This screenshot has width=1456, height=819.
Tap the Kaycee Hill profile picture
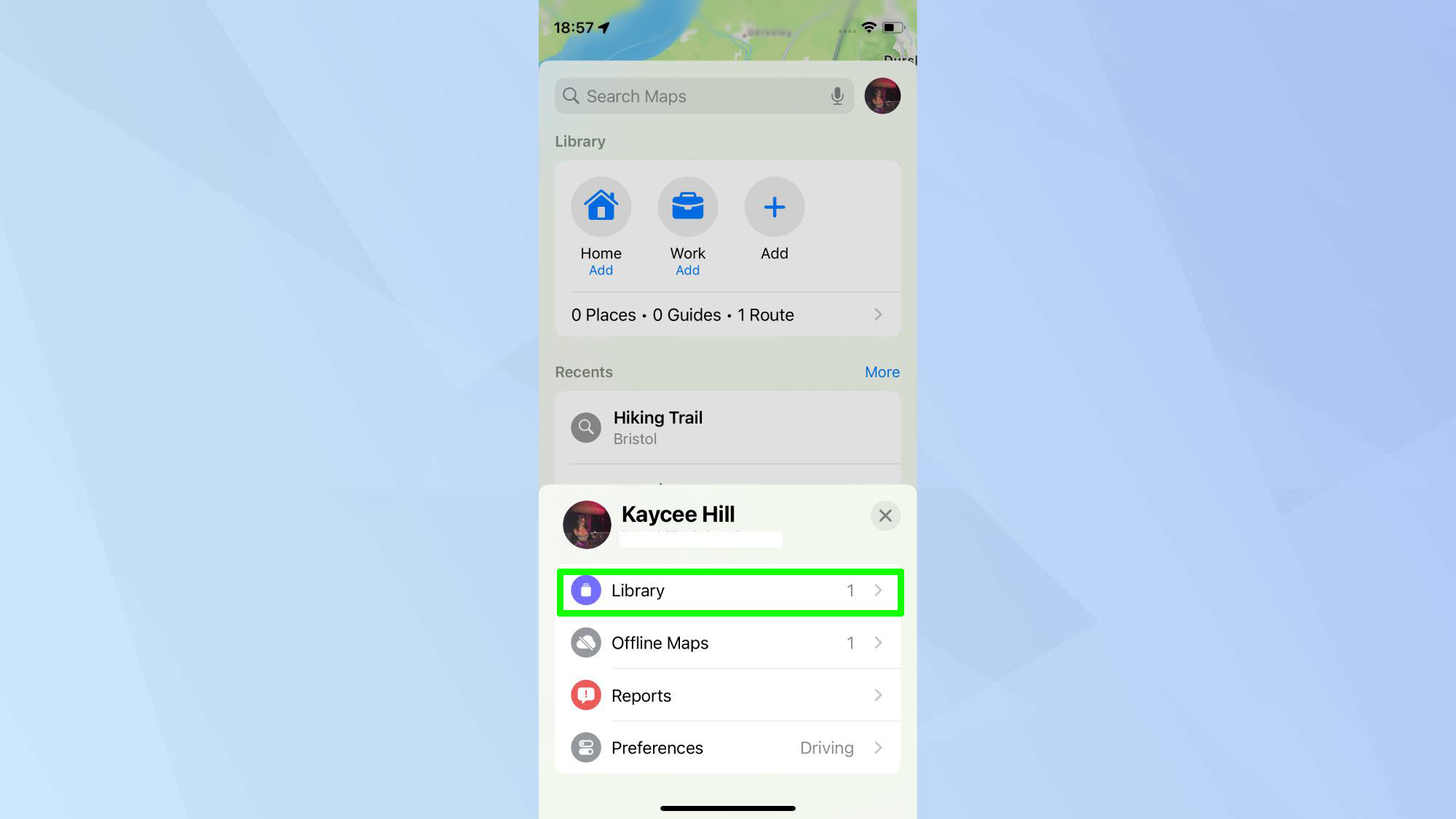pyautogui.click(x=587, y=524)
